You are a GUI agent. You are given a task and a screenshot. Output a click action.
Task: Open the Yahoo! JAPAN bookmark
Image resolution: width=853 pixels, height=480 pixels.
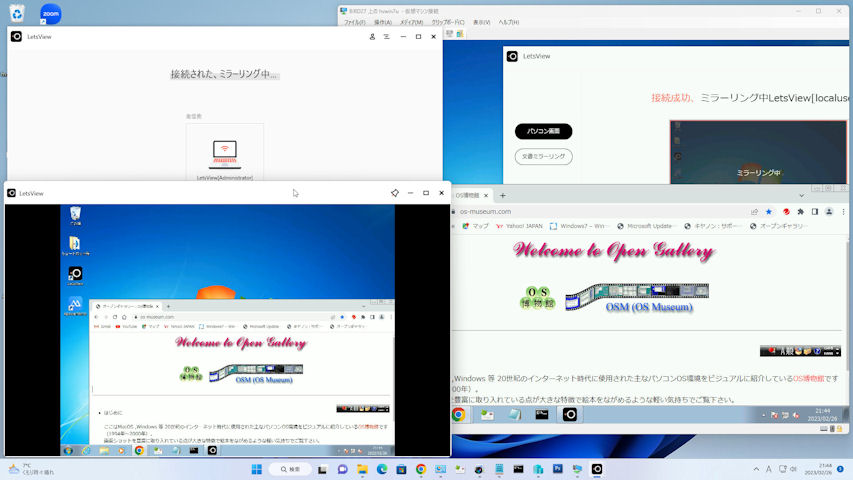(x=523, y=226)
